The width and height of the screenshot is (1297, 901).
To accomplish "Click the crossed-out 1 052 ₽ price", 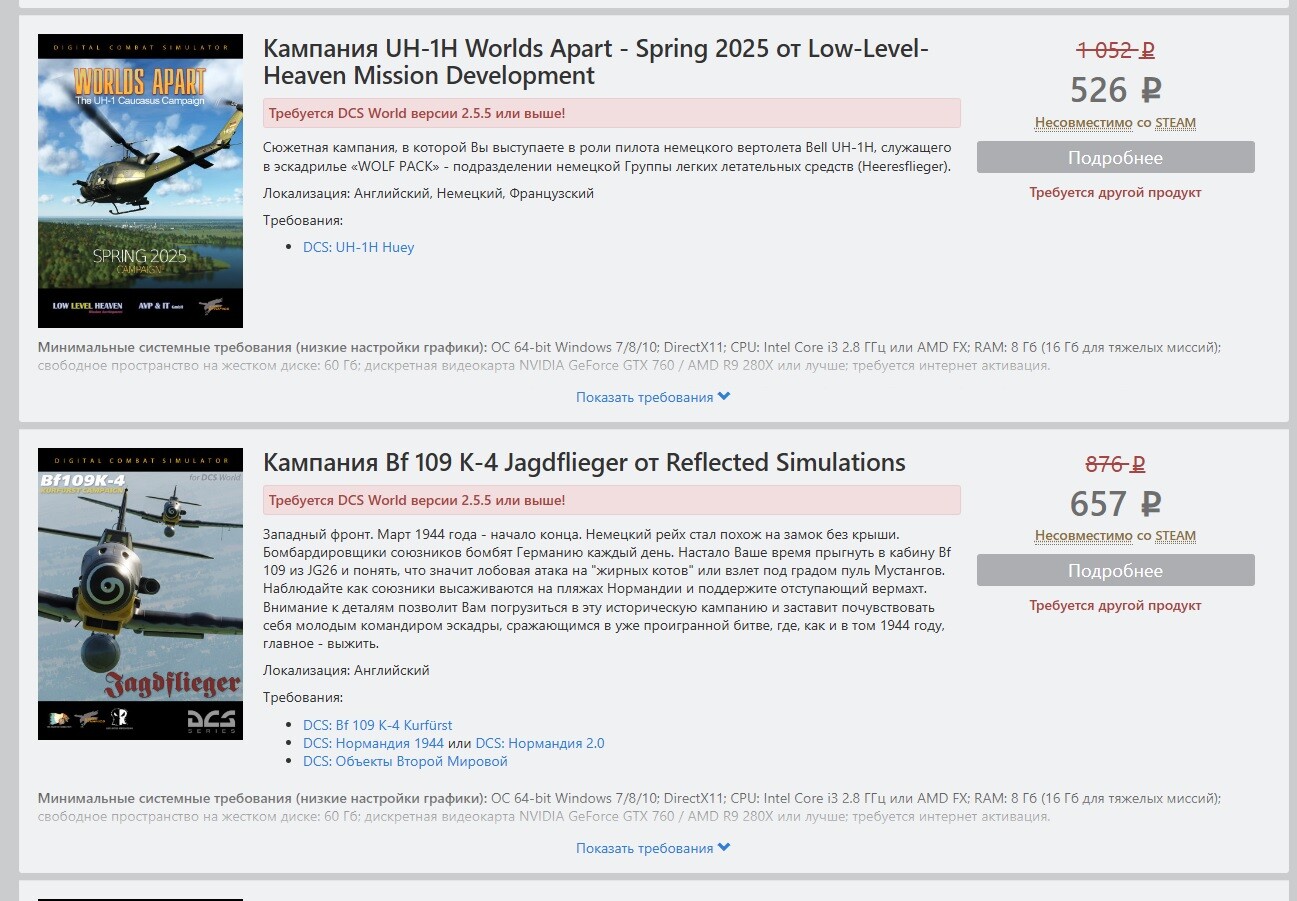I will coord(1115,50).
